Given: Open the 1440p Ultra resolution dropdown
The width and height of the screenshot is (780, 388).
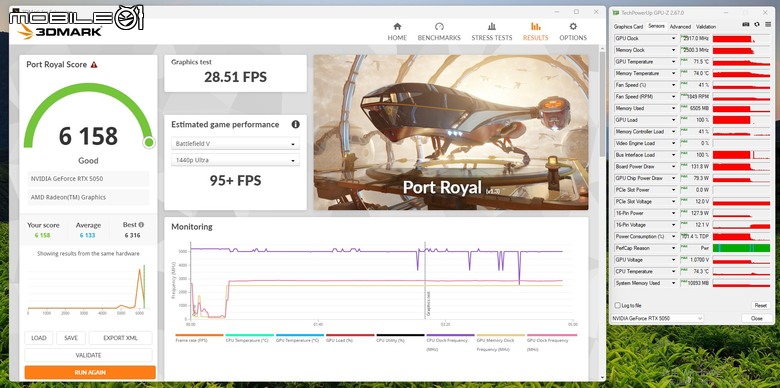Looking at the screenshot, I should (235, 160).
